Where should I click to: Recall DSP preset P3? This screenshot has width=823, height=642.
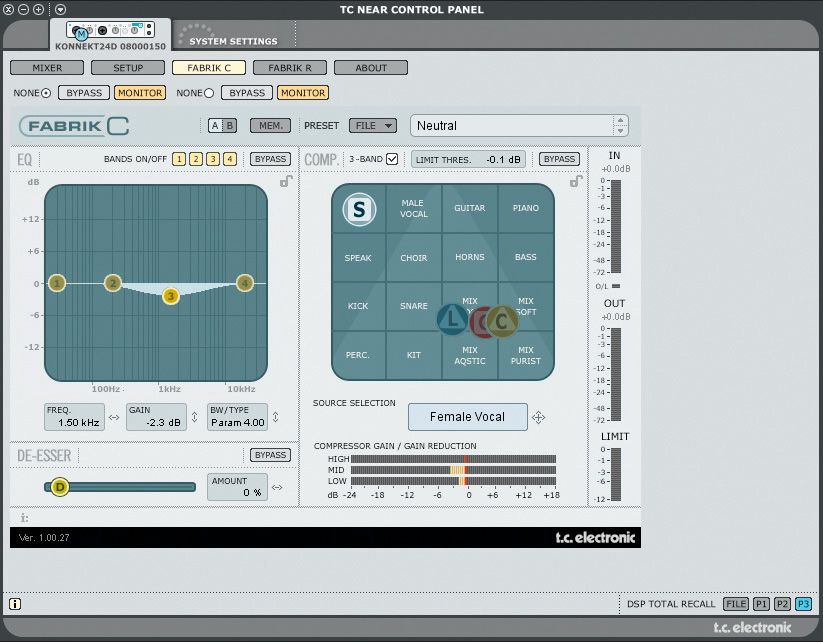pos(803,604)
